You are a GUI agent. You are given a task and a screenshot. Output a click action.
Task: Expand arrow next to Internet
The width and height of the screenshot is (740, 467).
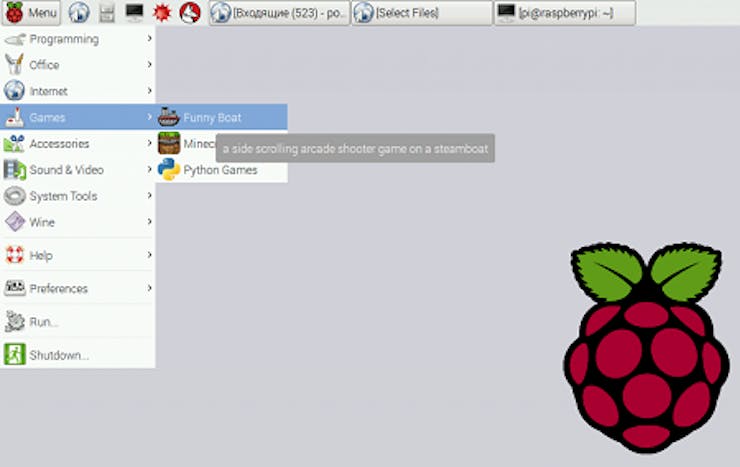point(149,90)
